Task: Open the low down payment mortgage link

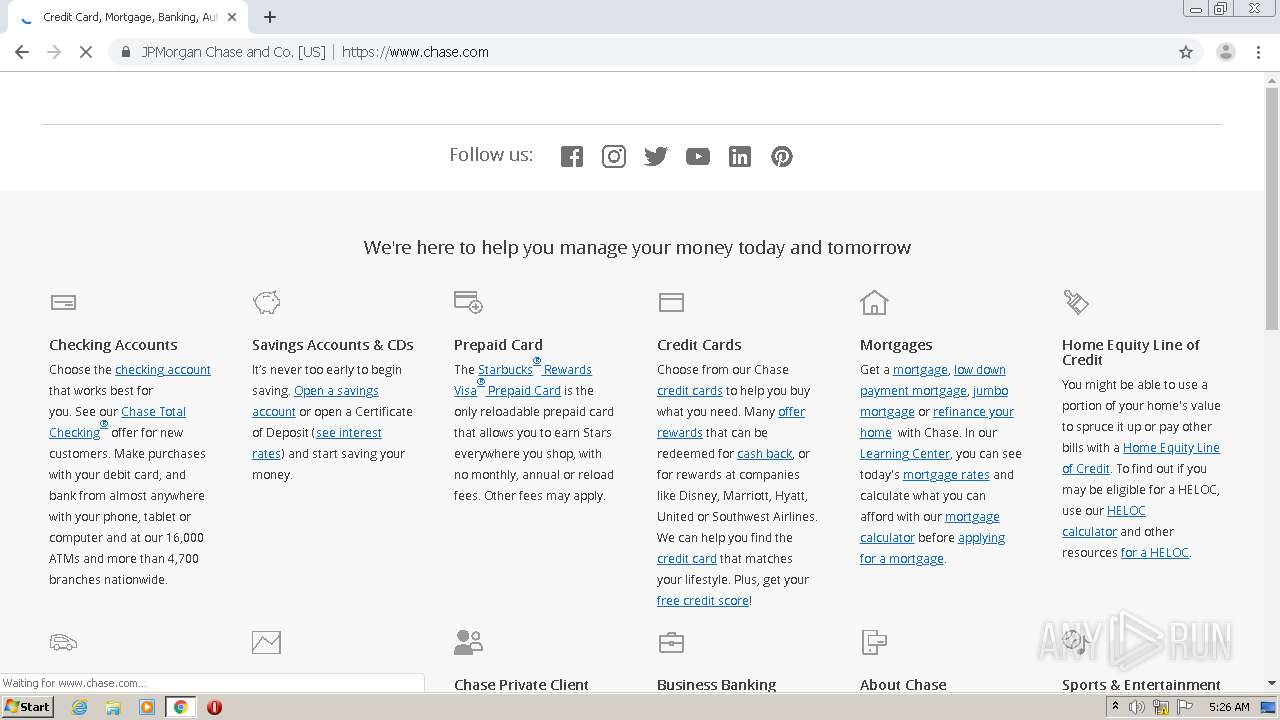Action: point(933,380)
